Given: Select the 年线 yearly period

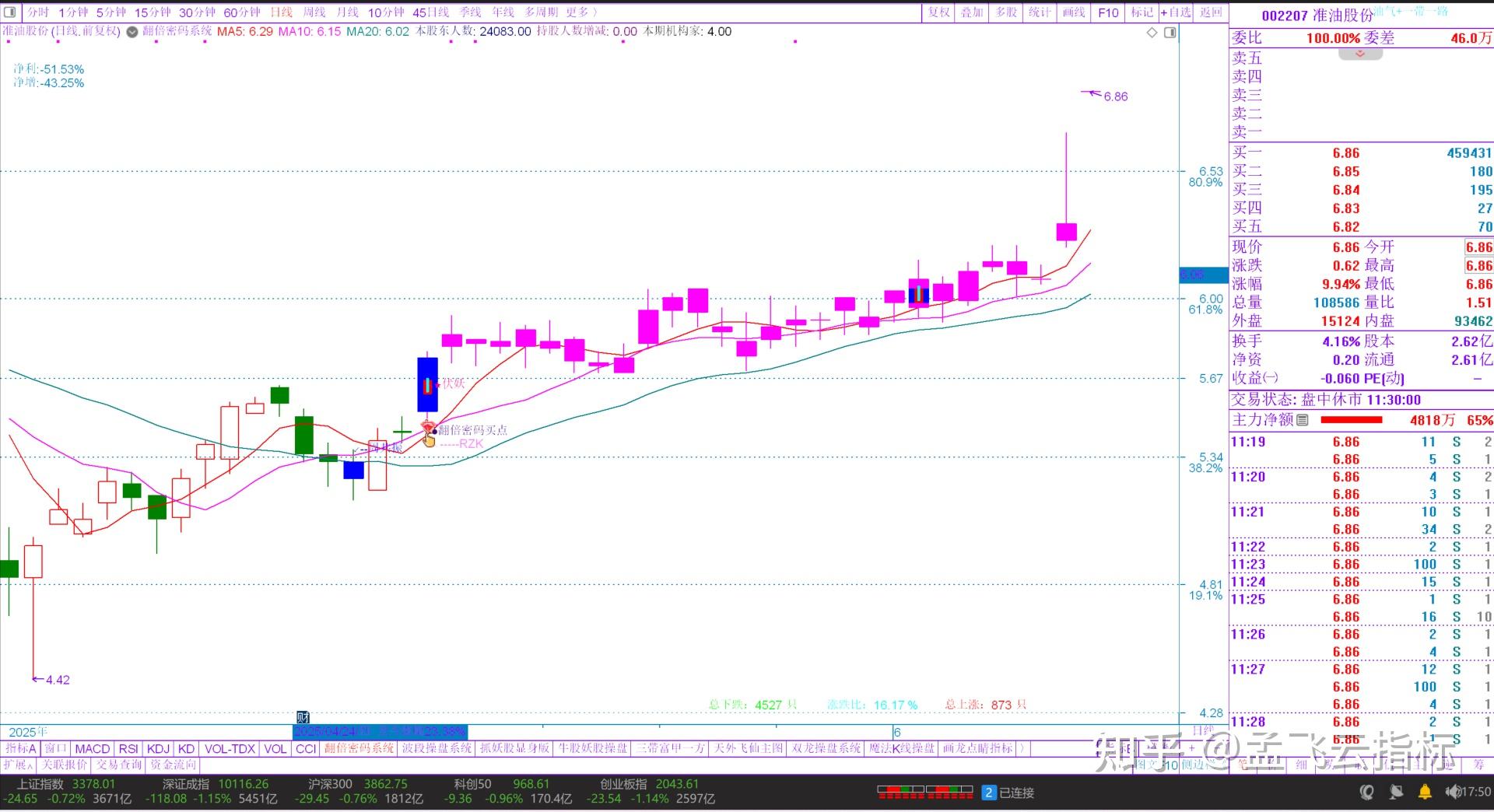Looking at the screenshot, I should 503,12.
